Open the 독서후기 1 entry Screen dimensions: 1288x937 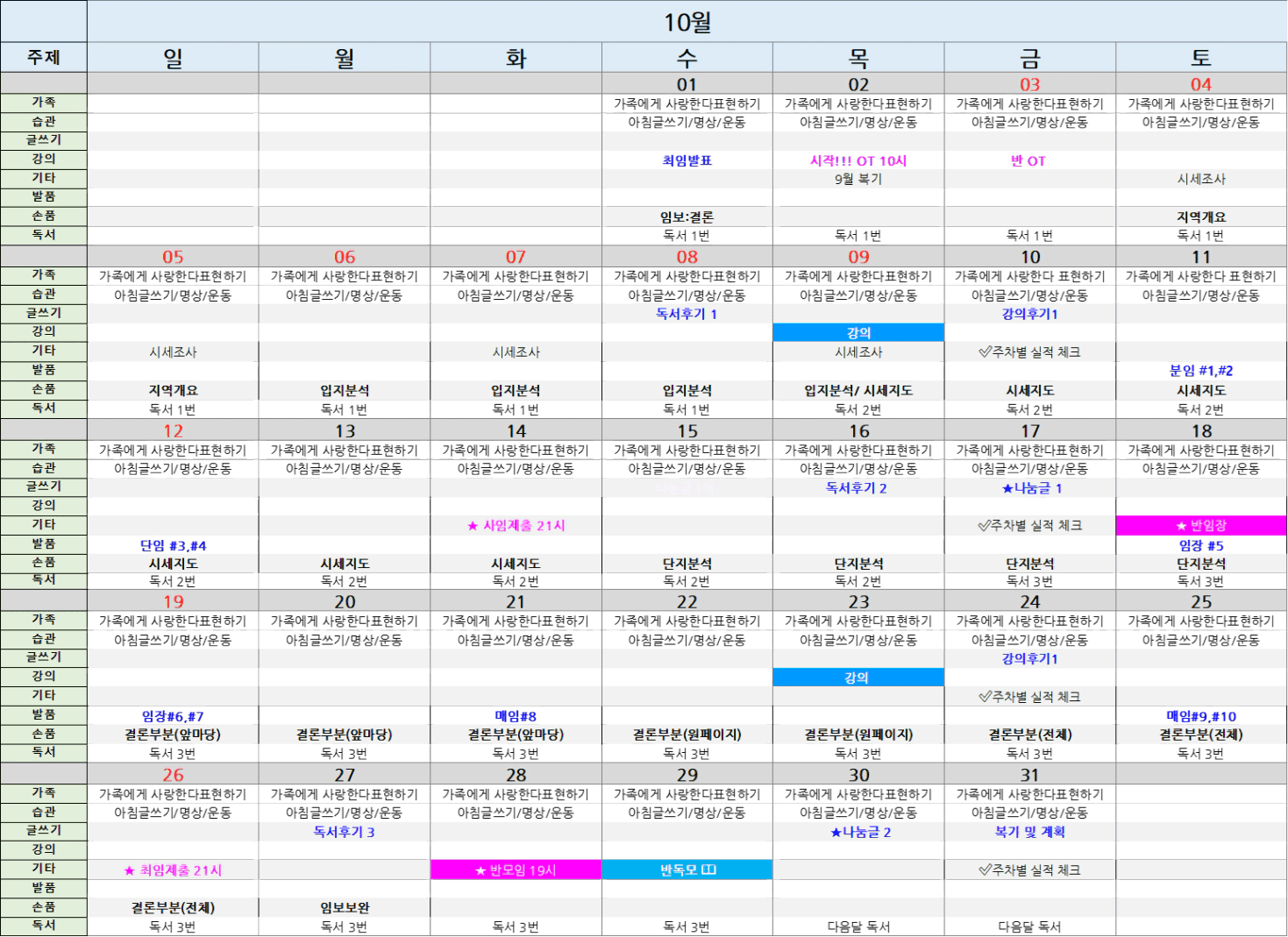coord(687,314)
